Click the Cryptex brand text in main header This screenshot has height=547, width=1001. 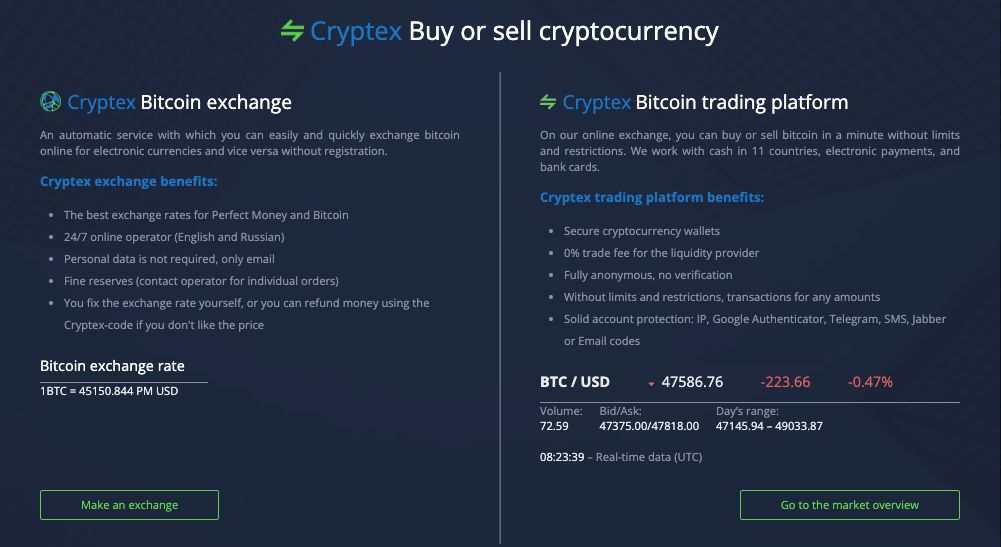(x=356, y=31)
